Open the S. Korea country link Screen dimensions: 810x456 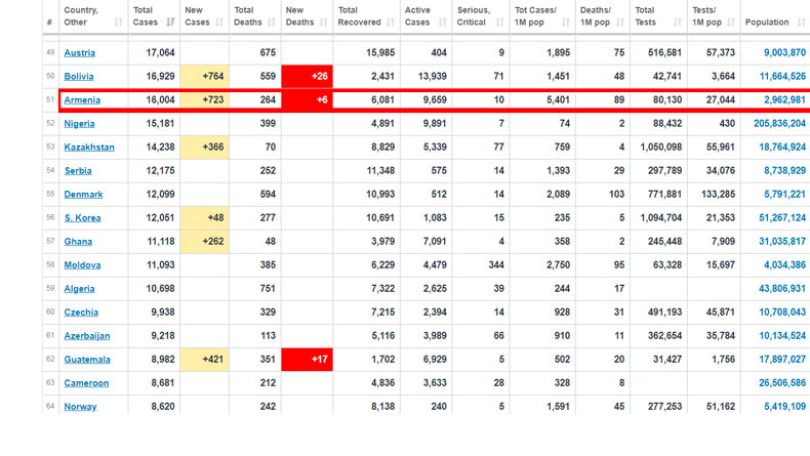[x=83, y=218]
